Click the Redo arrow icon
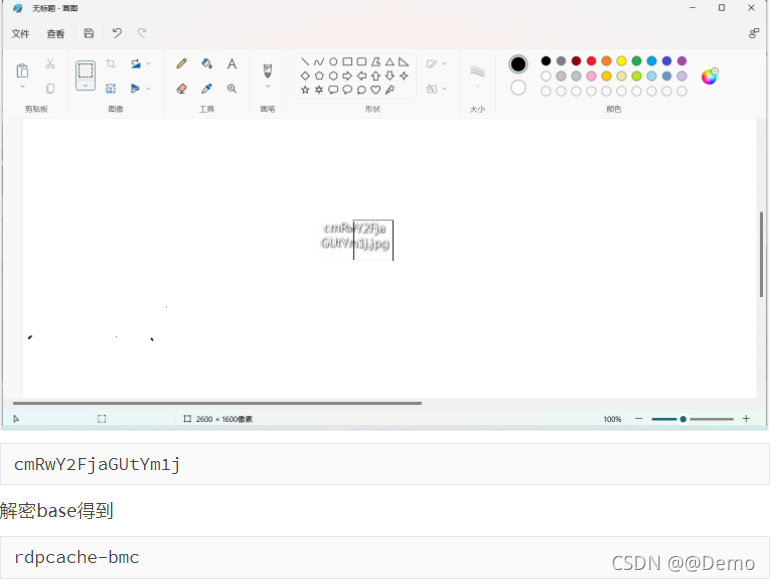This screenshot has height=581, width=770. pyautogui.click(x=142, y=33)
